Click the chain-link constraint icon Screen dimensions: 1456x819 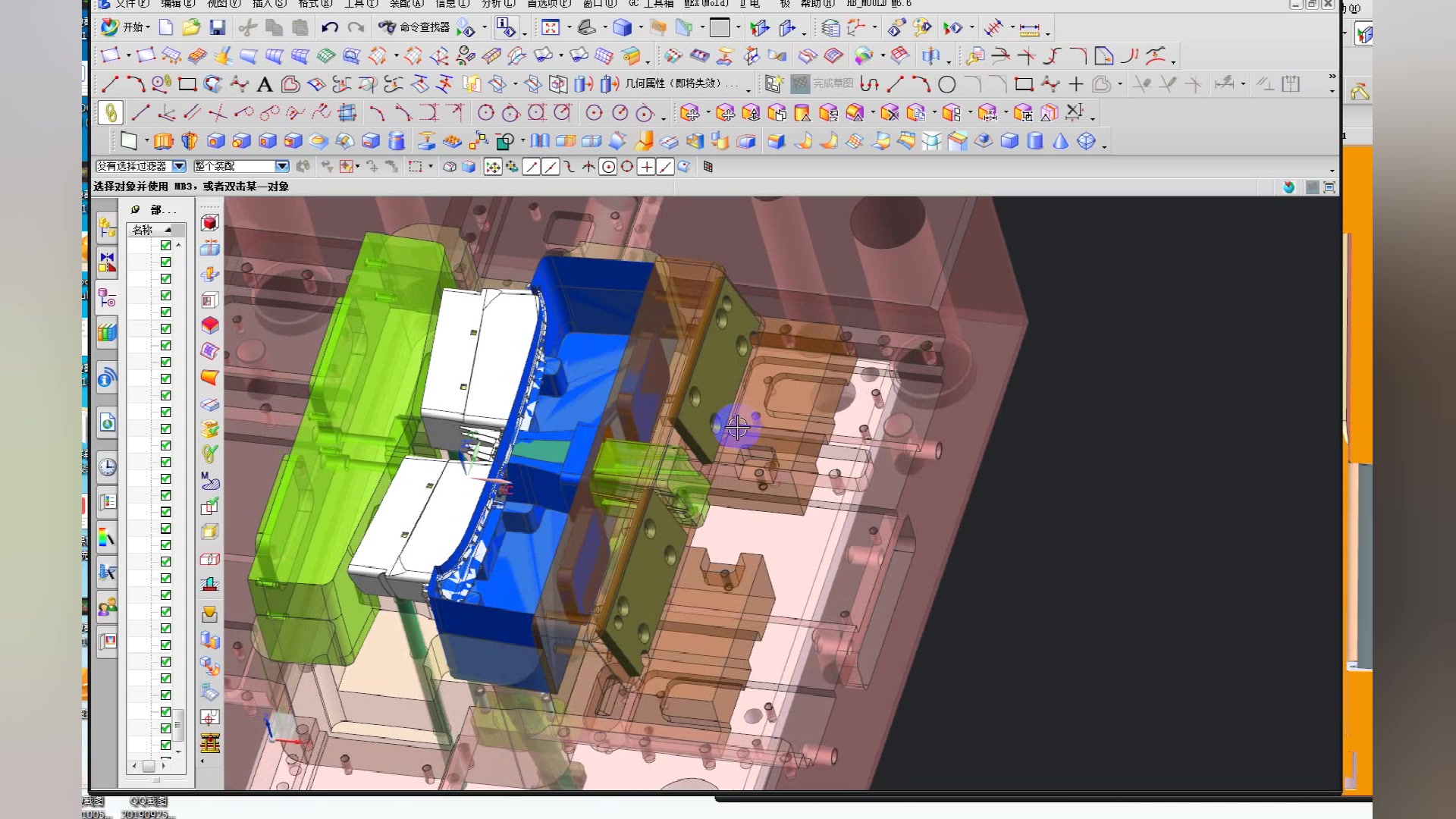[x=111, y=113]
